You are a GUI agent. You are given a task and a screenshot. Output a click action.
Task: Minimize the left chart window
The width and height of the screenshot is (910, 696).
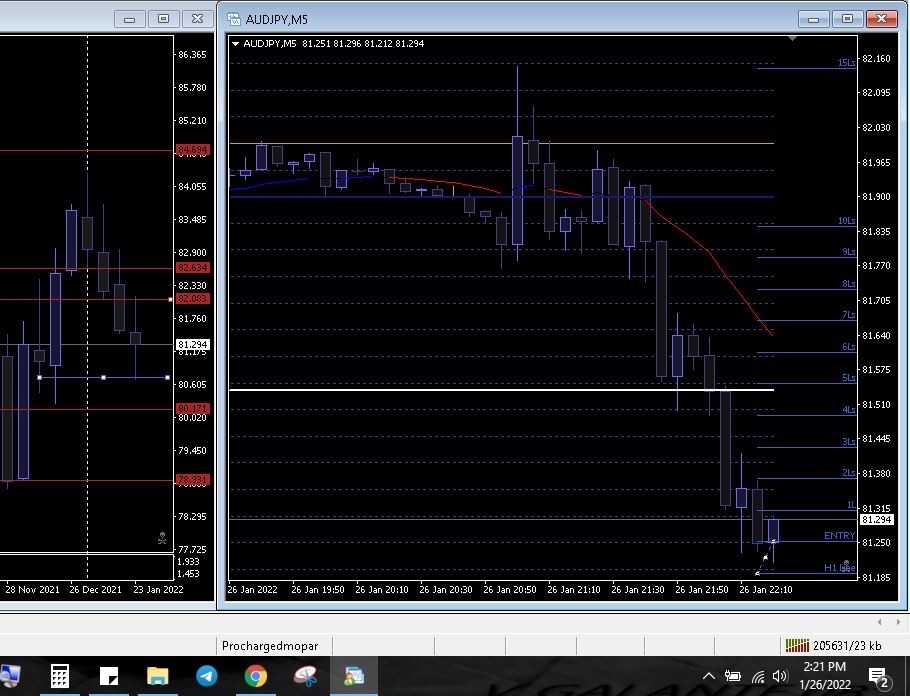129,19
